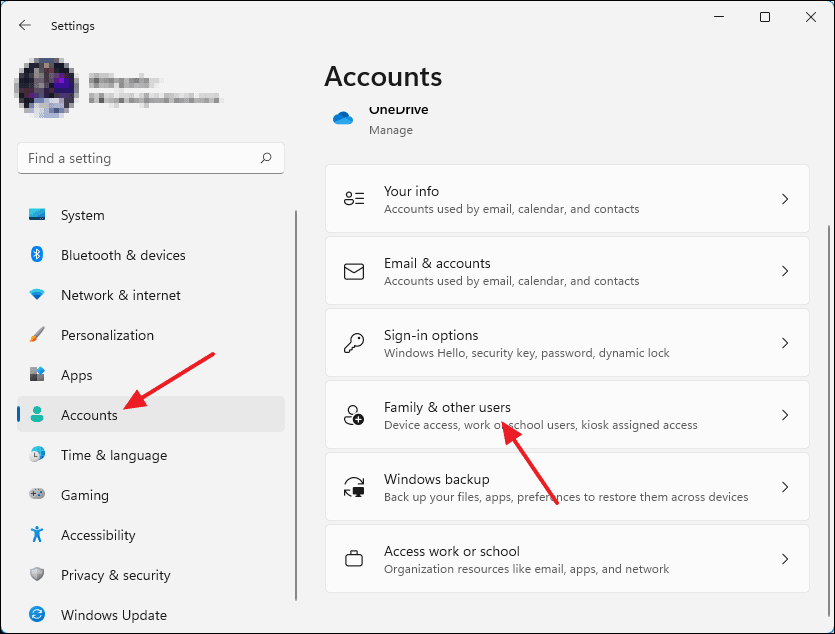Focus the Find a setting search box
Viewport: 835px width, 634px height.
pos(151,158)
